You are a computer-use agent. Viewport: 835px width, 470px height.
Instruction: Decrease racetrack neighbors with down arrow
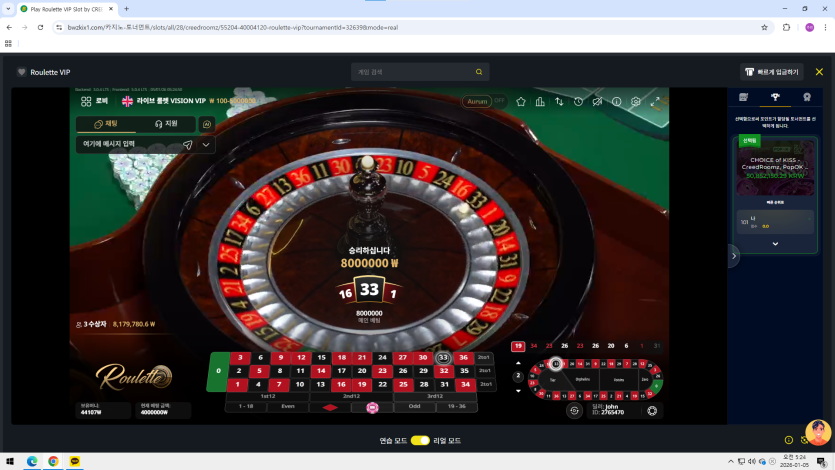(518, 391)
